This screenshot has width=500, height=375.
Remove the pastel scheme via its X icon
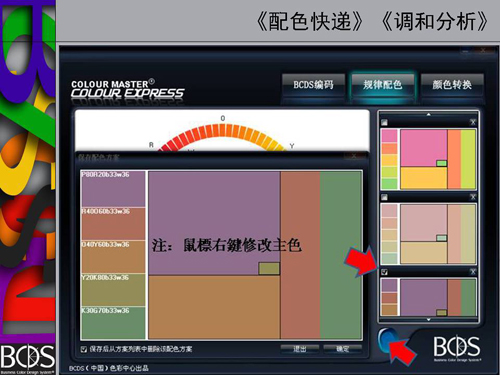click(x=473, y=197)
